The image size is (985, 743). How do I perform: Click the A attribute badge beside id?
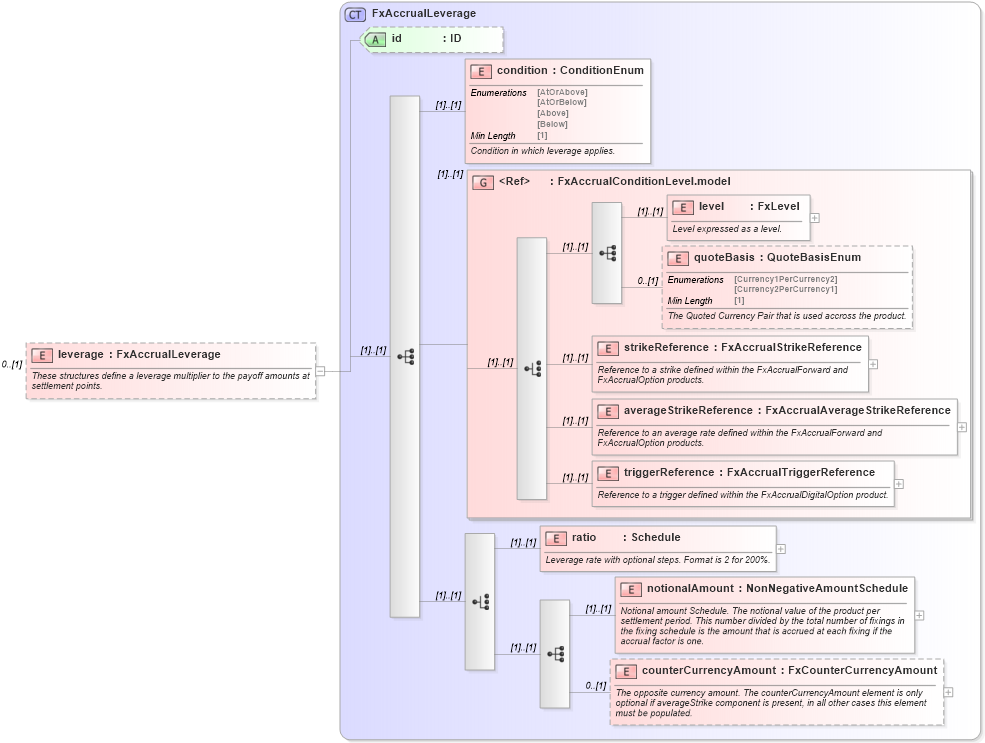pyautogui.click(x=375, y=40)
